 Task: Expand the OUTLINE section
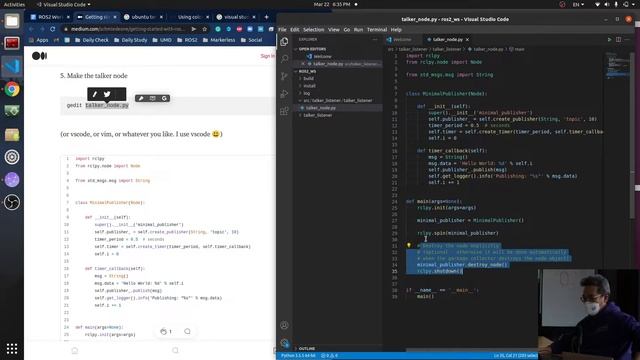[x=338, y=349]
